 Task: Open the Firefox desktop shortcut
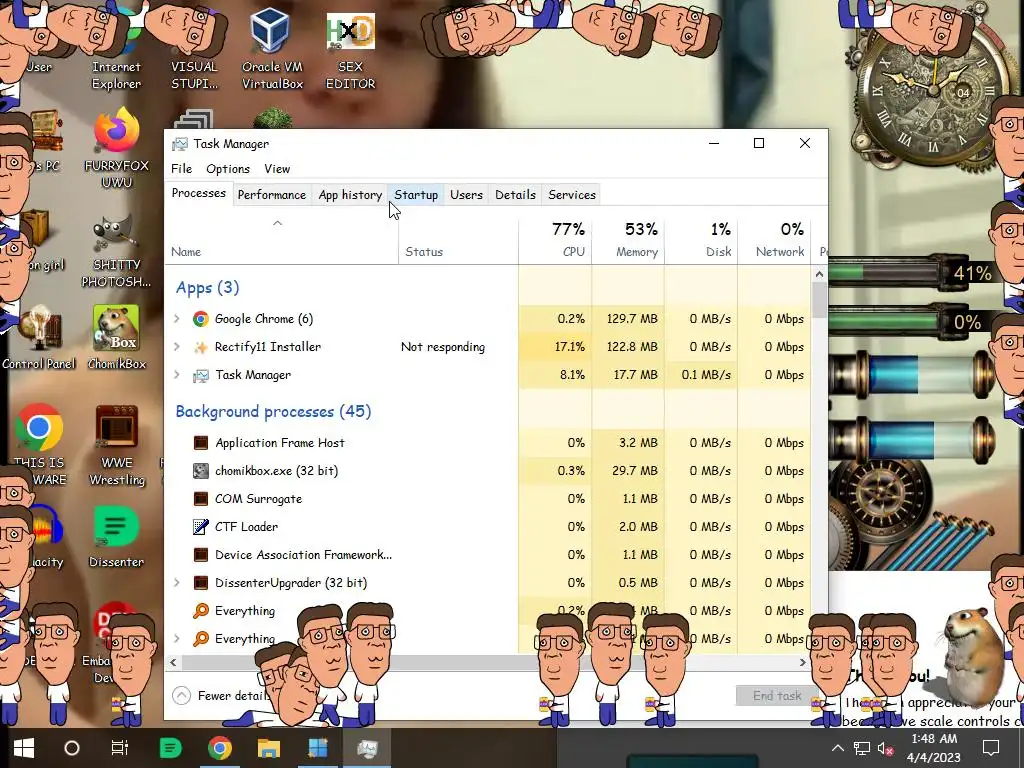pyautogui.click(x=116, y=149)
